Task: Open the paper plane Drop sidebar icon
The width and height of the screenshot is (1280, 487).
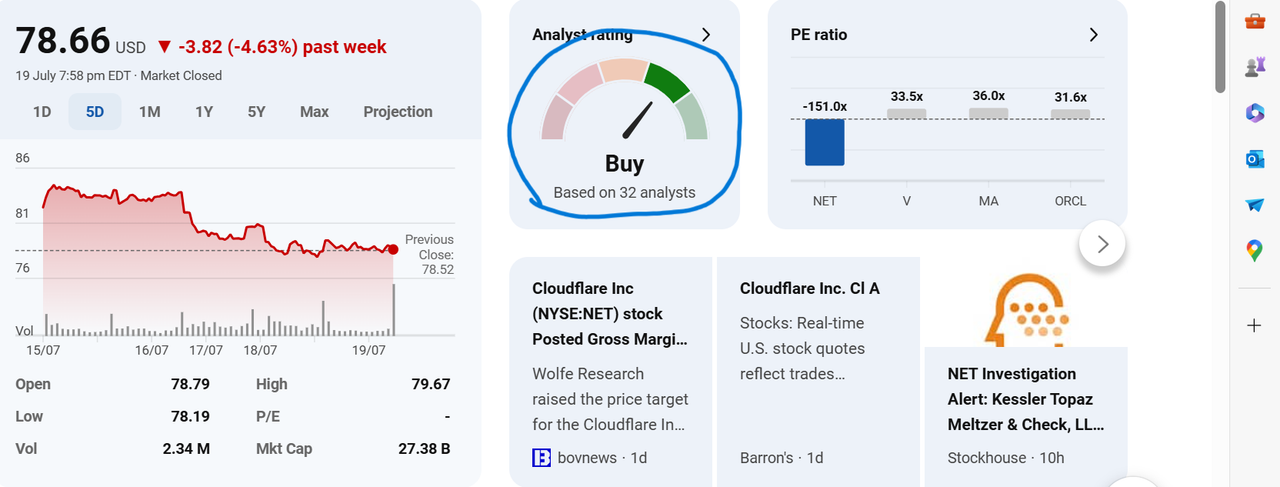Action: (x=1255, y=205)
